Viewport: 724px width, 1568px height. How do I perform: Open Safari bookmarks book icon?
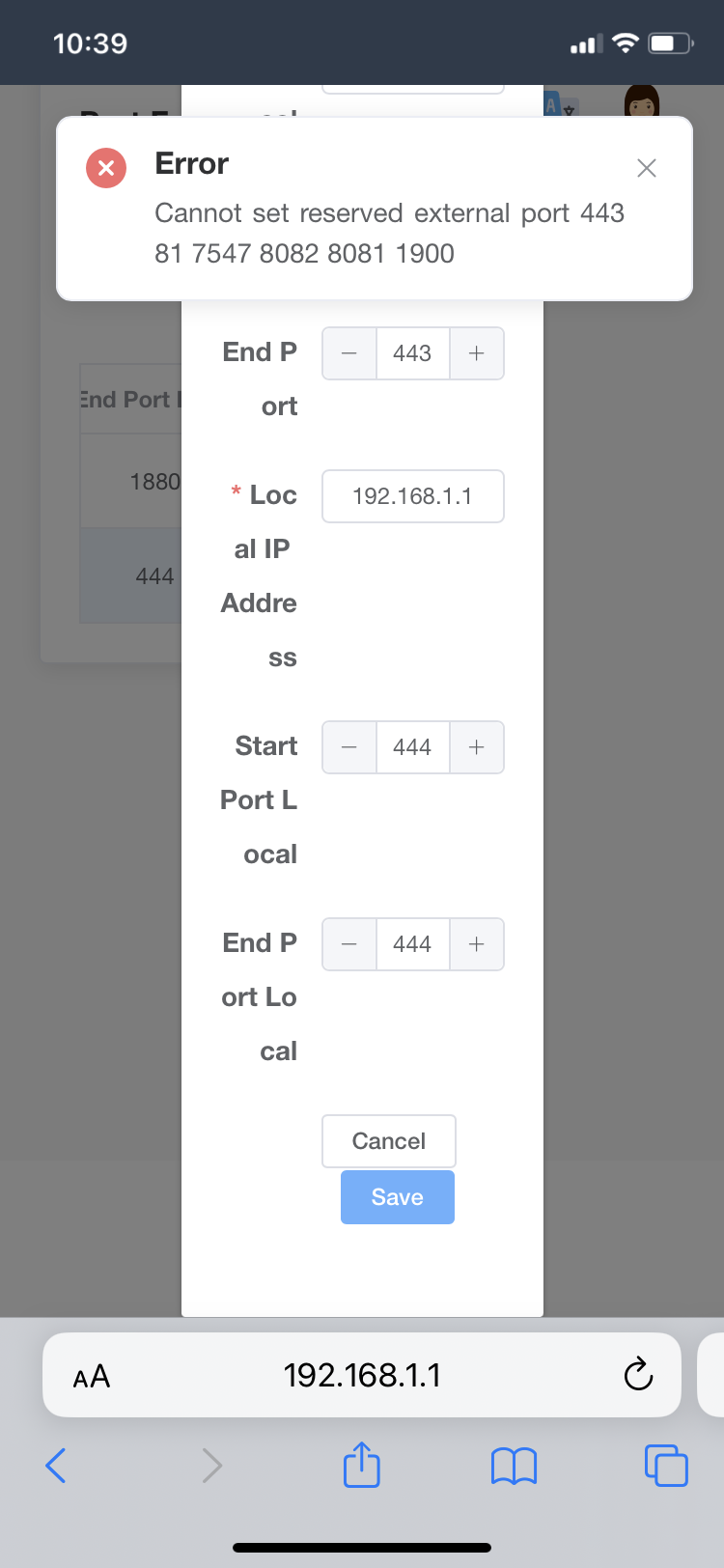tap(514, 1466)
